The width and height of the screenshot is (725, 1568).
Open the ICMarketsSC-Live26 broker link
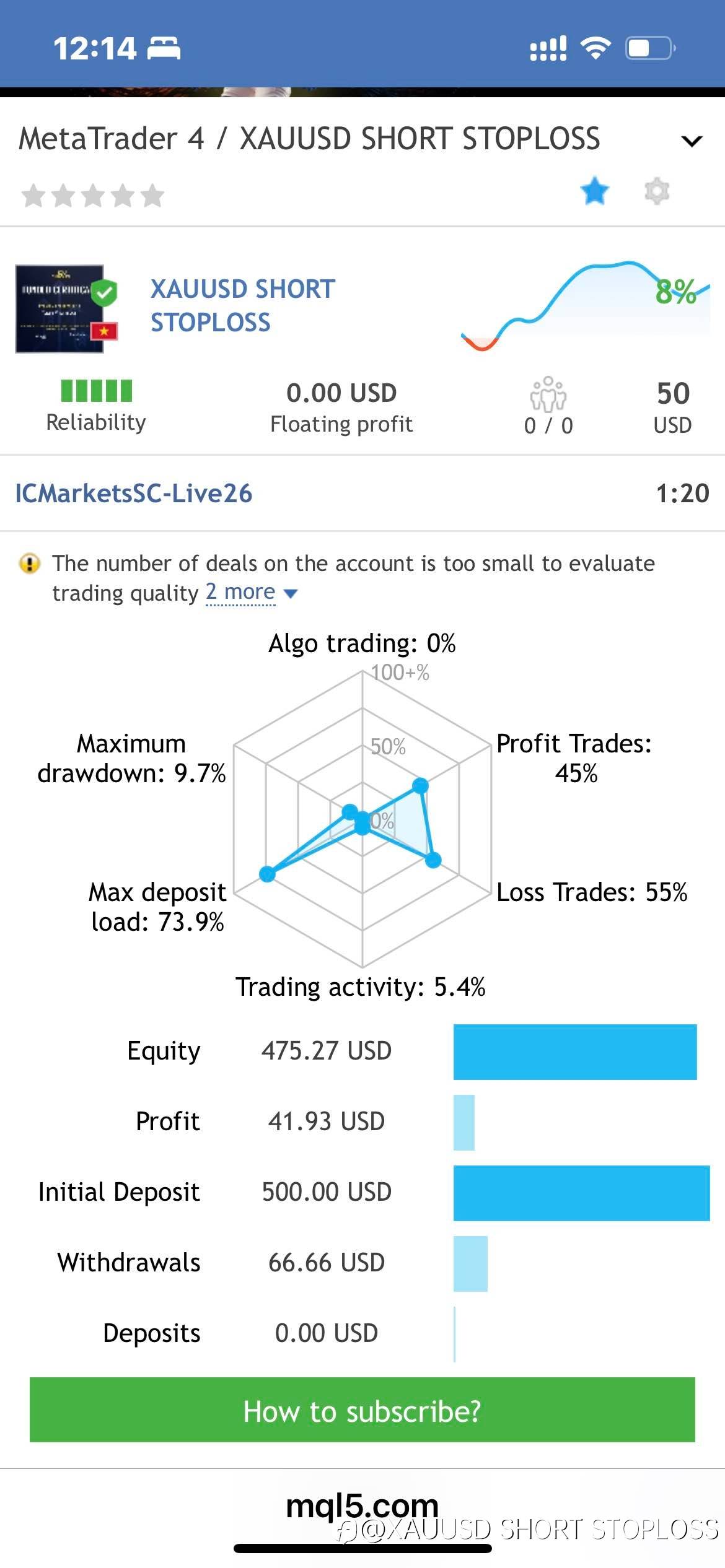(134, 494)
